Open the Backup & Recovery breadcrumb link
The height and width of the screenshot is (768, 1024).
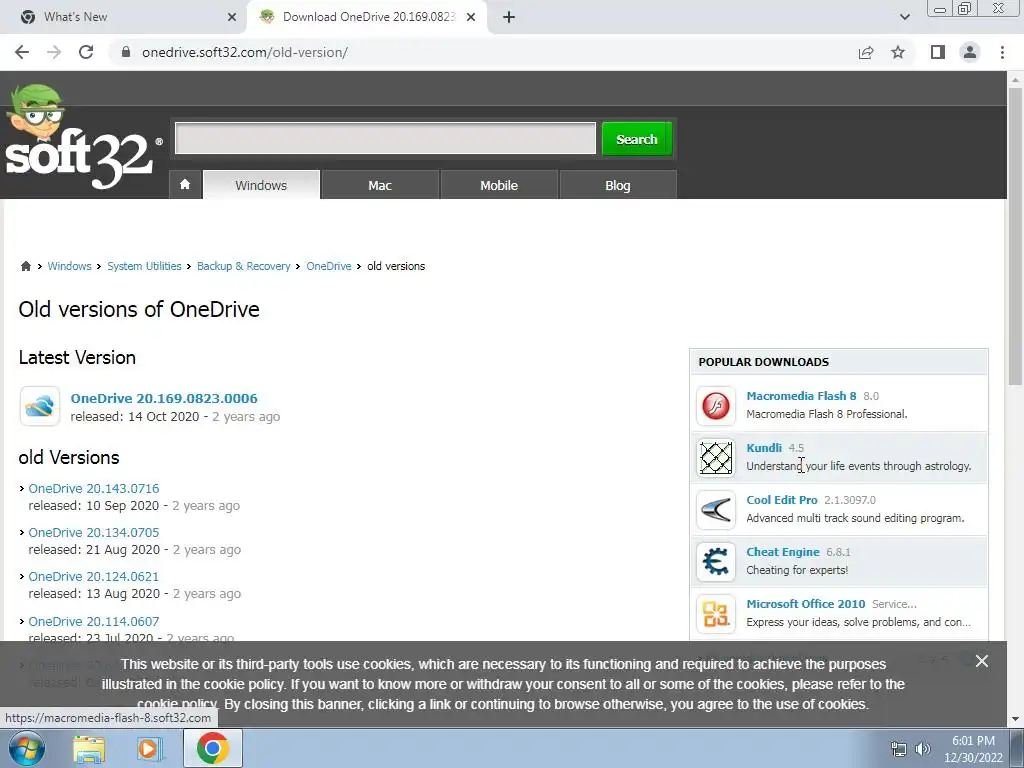click(x=244, y=266)
